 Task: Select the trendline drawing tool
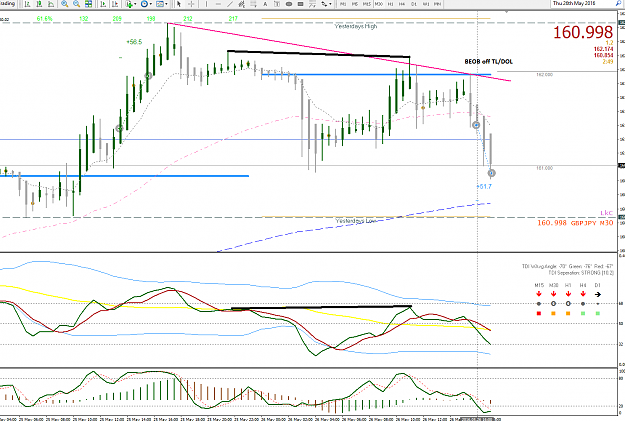[x=230, y=4]
